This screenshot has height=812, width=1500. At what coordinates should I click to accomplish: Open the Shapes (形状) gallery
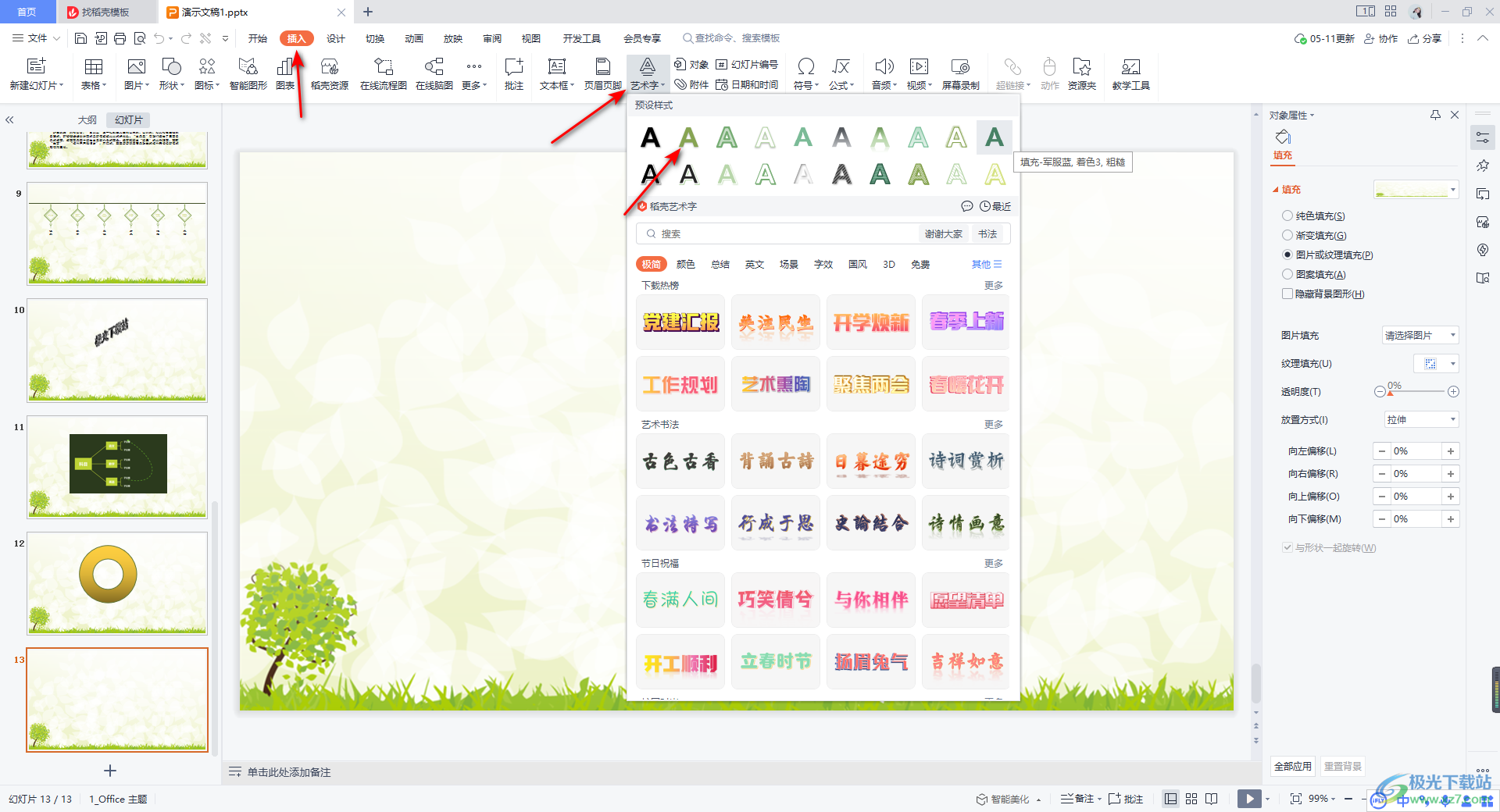point(171,74)
